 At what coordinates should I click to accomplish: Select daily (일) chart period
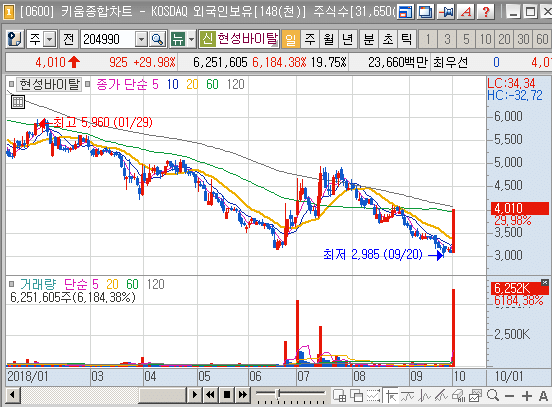click(291, 39)
